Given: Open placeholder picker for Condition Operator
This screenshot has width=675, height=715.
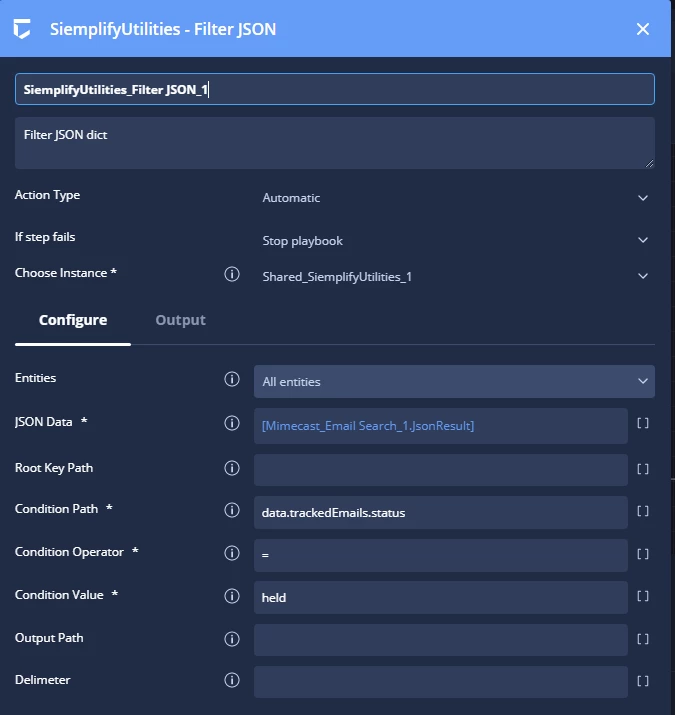Looking at the screenshot, I should click(643, 554).
